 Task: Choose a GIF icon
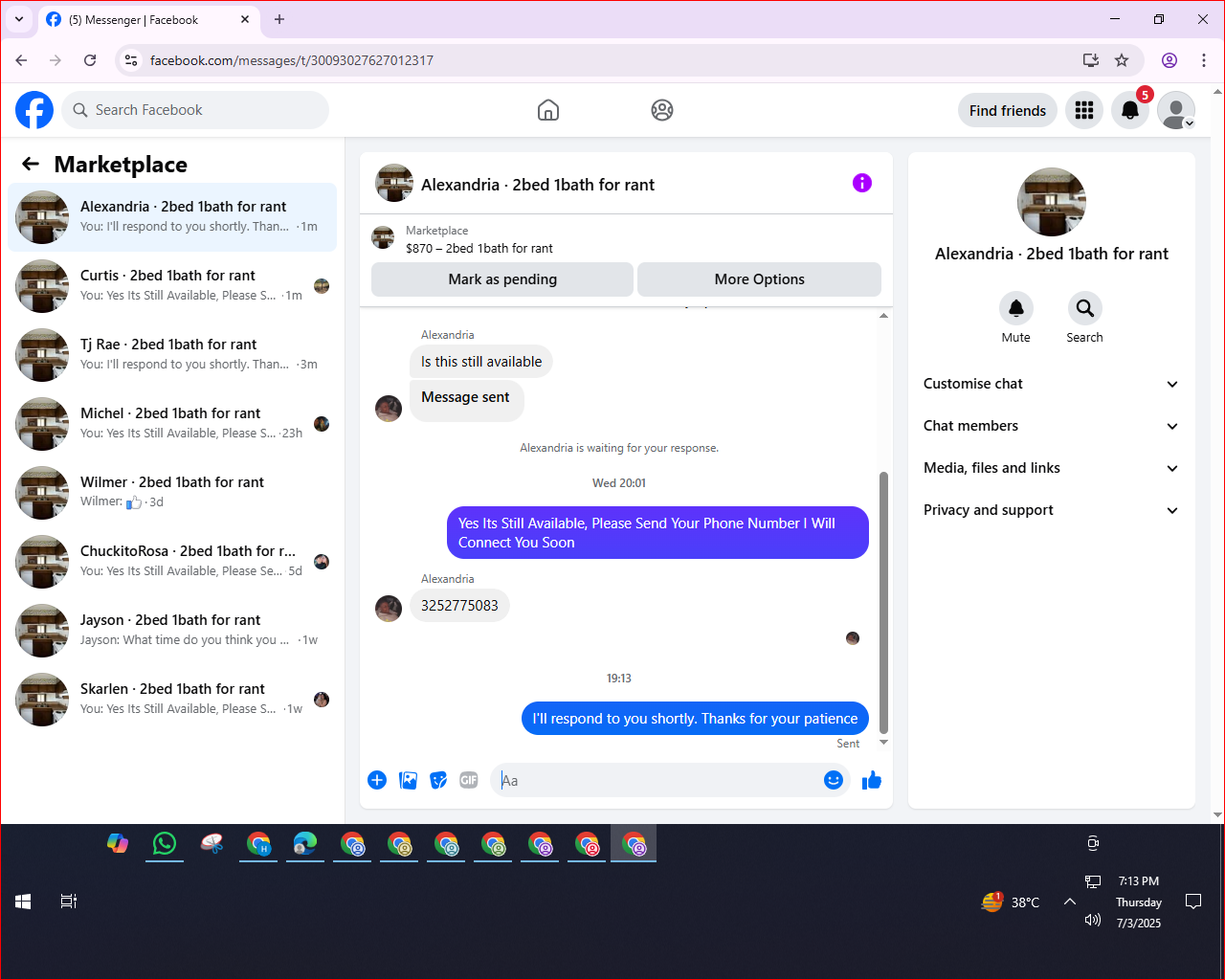[x=469, y=780]
